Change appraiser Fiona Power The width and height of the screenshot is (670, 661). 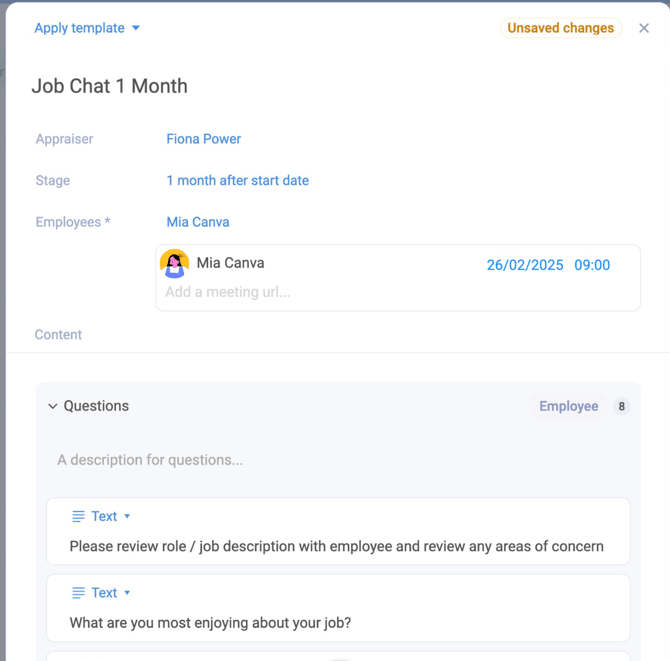click(203, 139)
